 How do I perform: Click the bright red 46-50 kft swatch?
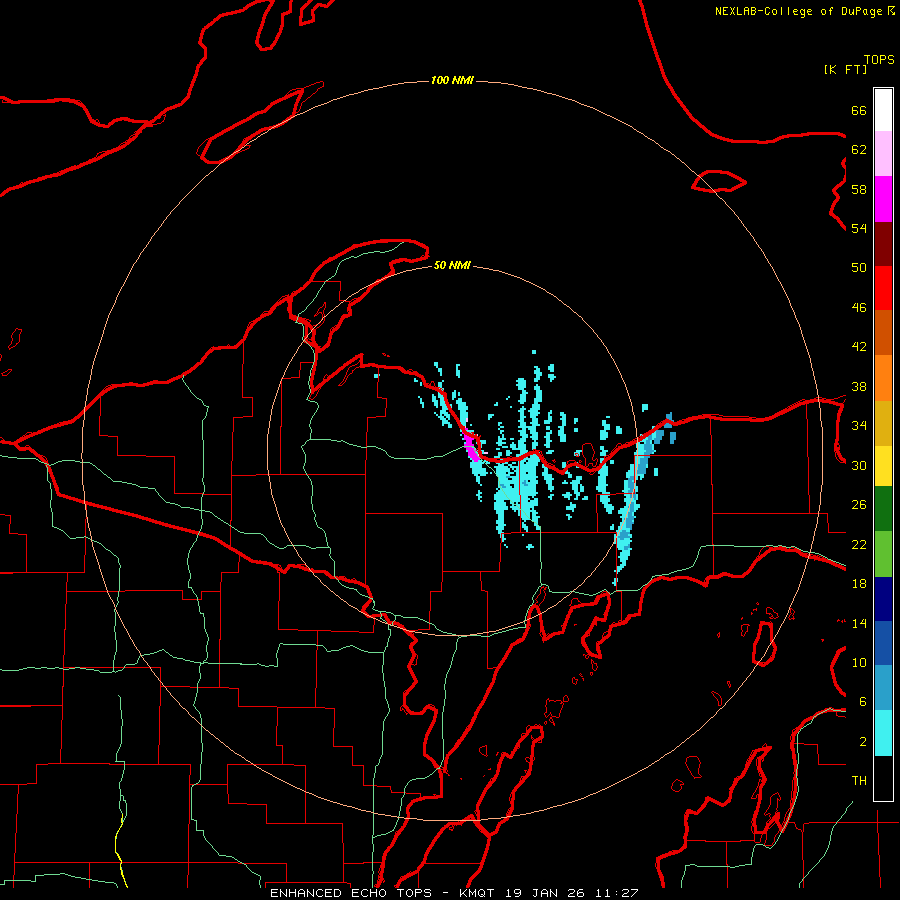[x=883, y=288]
